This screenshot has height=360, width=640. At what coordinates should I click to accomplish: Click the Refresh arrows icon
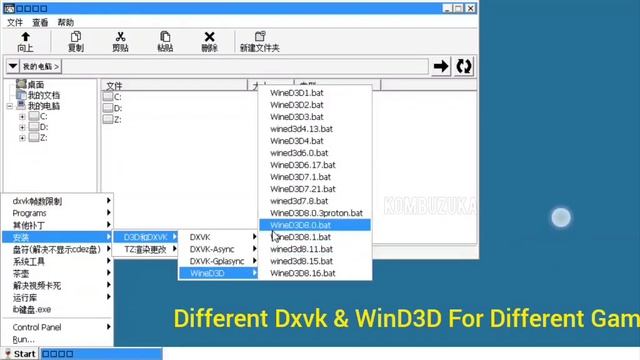(x=464, y=66)
